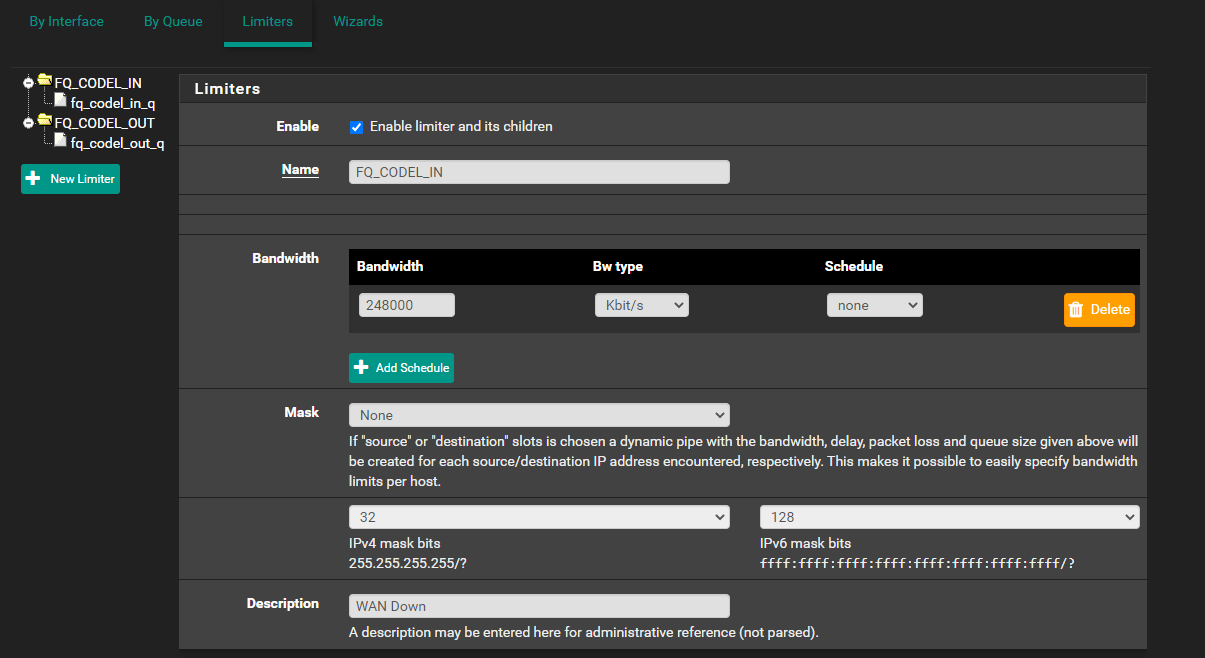Click the Description row label
Viewport: 1205px width, 658px height.
tap(283, 604)
